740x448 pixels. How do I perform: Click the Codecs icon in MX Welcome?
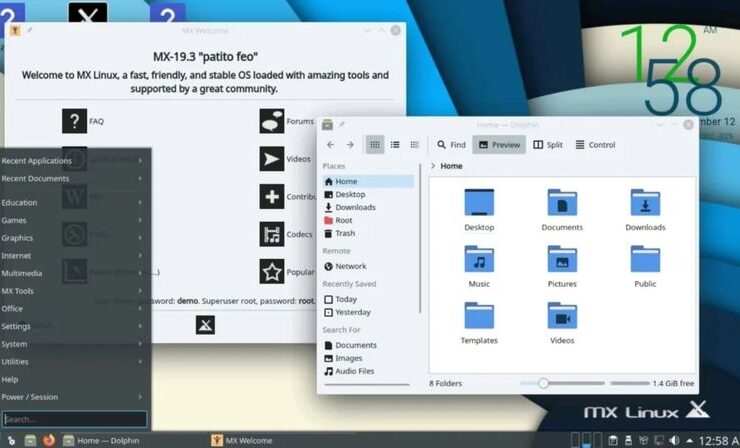click(272, 234)
